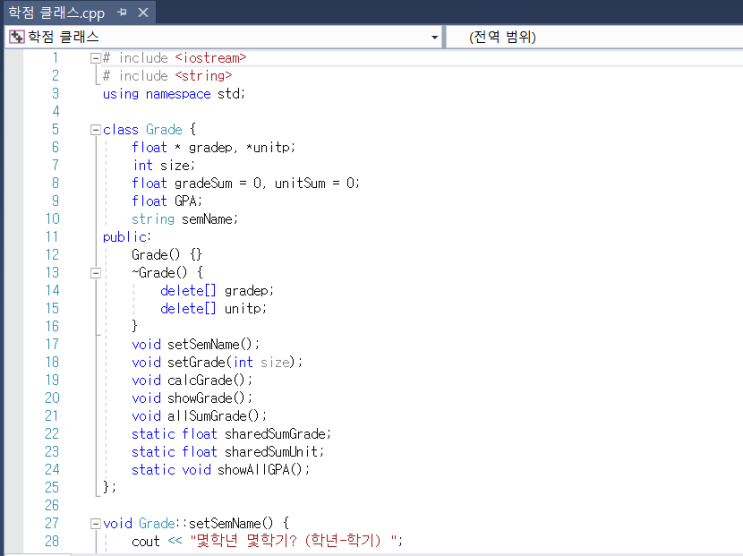Collapse the Grade::setSemName function block
743x556 pixels.
pyautogui.click(x=95, y=523)
